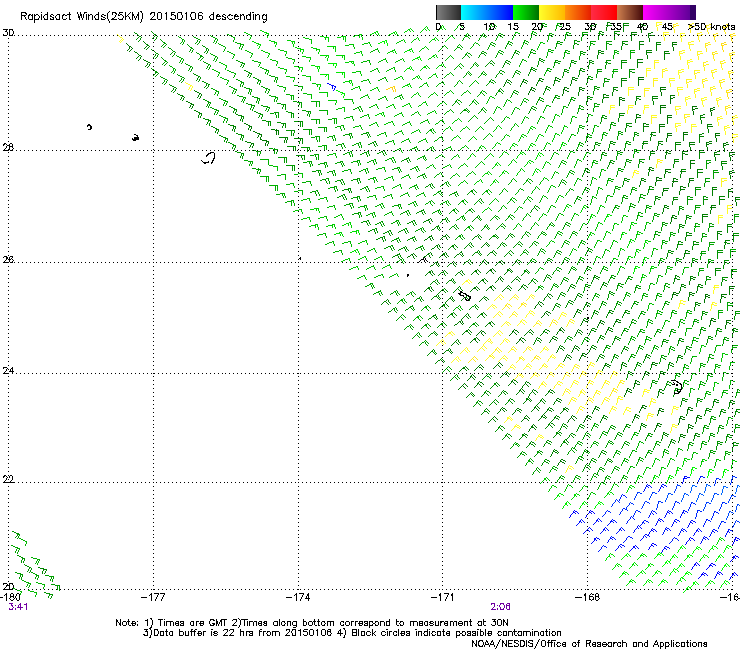Click the longitude '-174' axis label
The image size is (740, 650).
298,597
